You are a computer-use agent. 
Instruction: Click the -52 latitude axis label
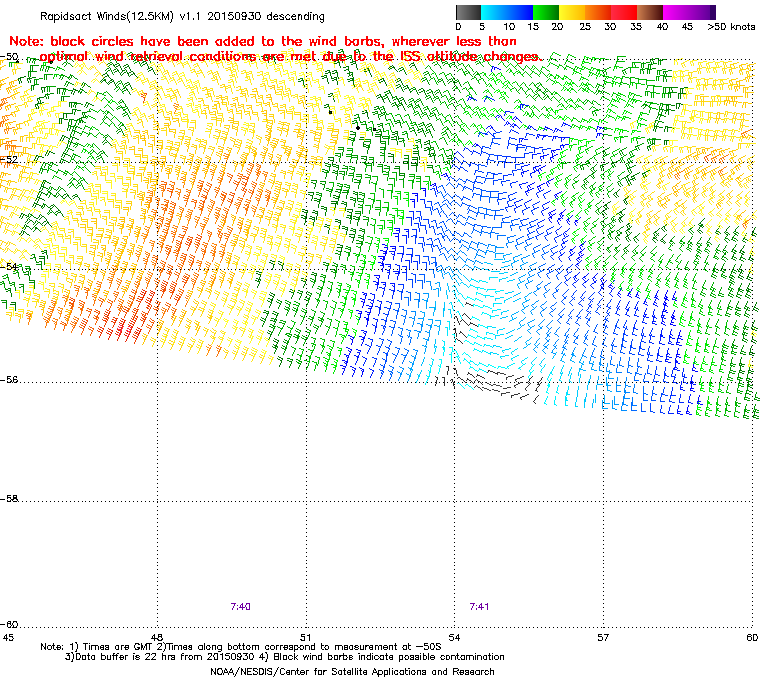[x=9, y=160]
